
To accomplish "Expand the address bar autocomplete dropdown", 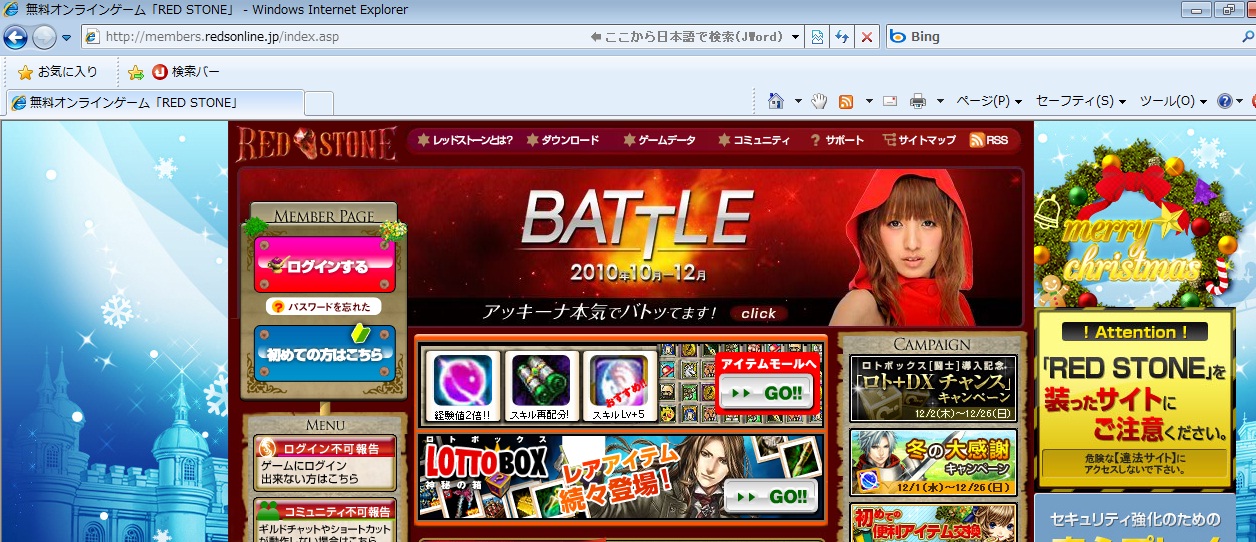I will click(x=796, y=37).
